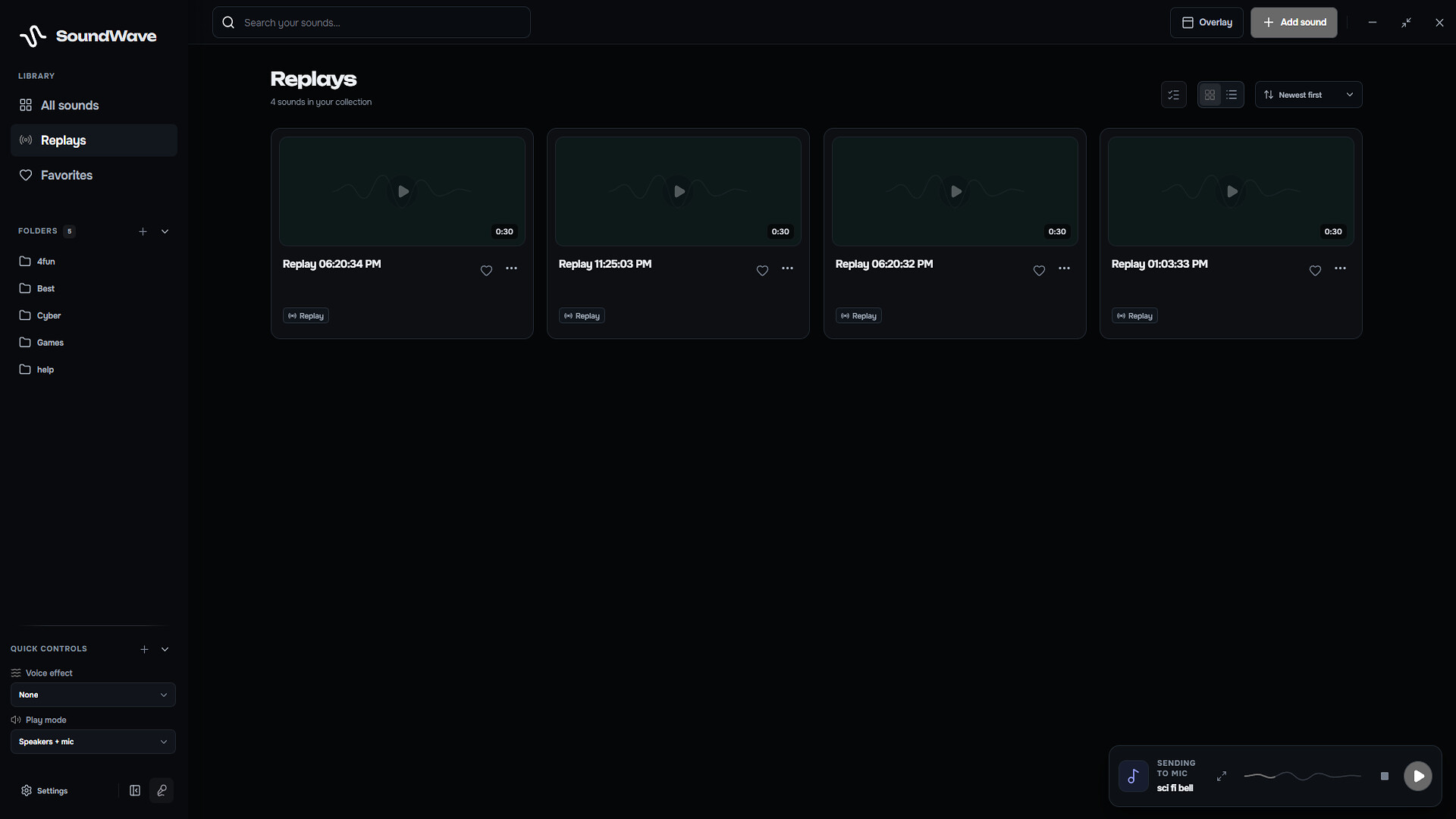Click Replay tag on Replay 11:25:03 PM card
The width and height of the screenshot is (1456, 819).
click(582, 316)
